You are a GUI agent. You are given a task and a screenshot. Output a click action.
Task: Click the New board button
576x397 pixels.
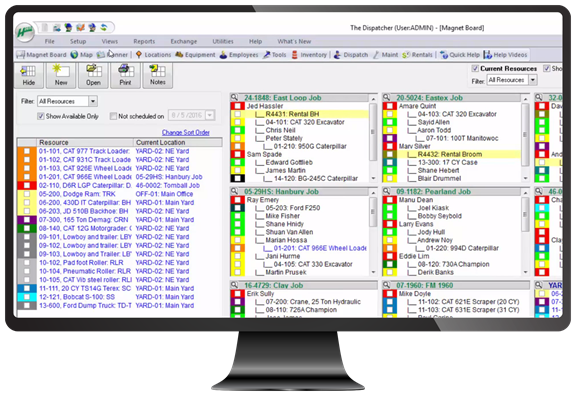(x=61, y=75)
